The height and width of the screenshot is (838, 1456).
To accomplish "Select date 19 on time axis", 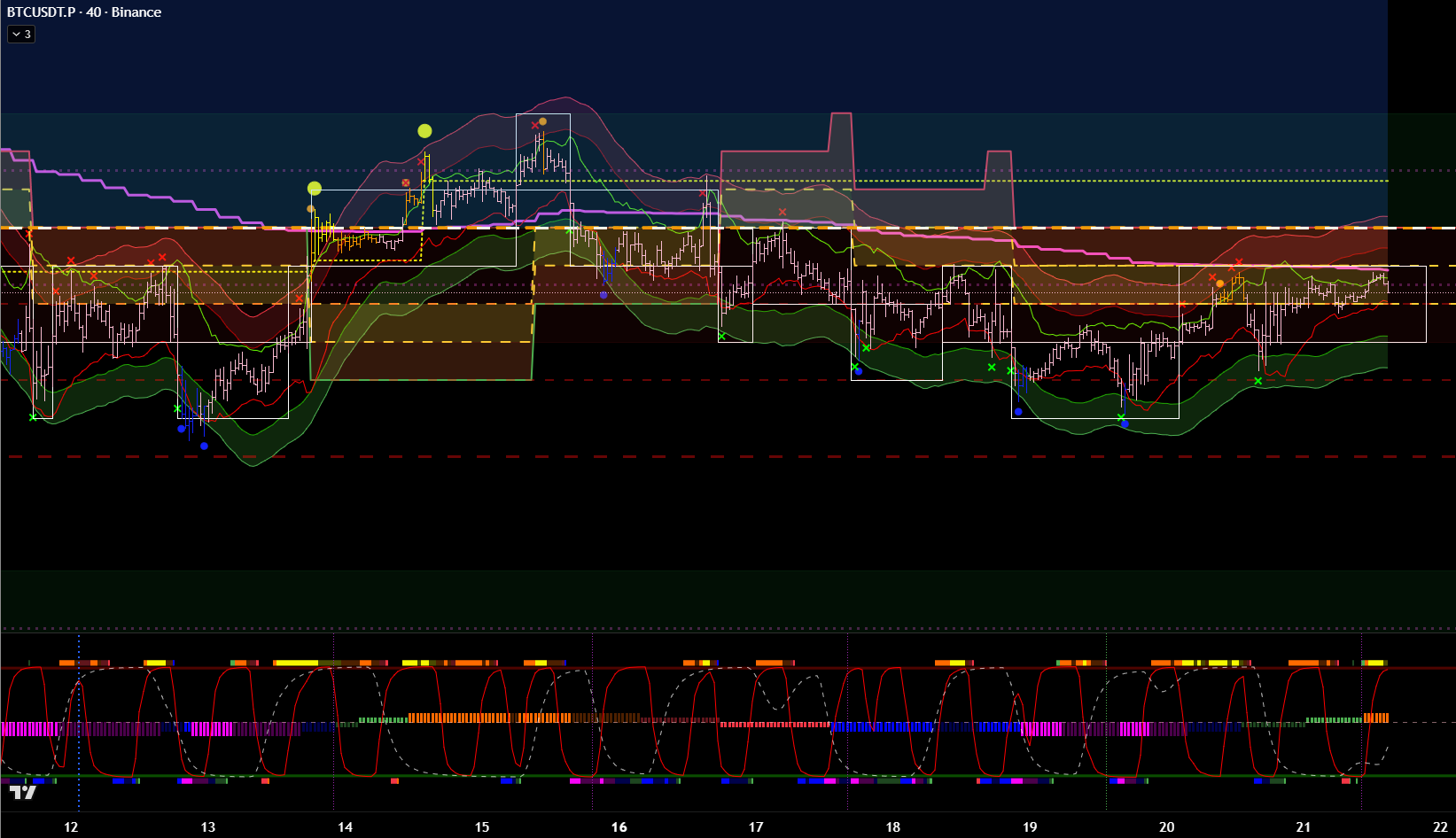I will click(1029, 827).
